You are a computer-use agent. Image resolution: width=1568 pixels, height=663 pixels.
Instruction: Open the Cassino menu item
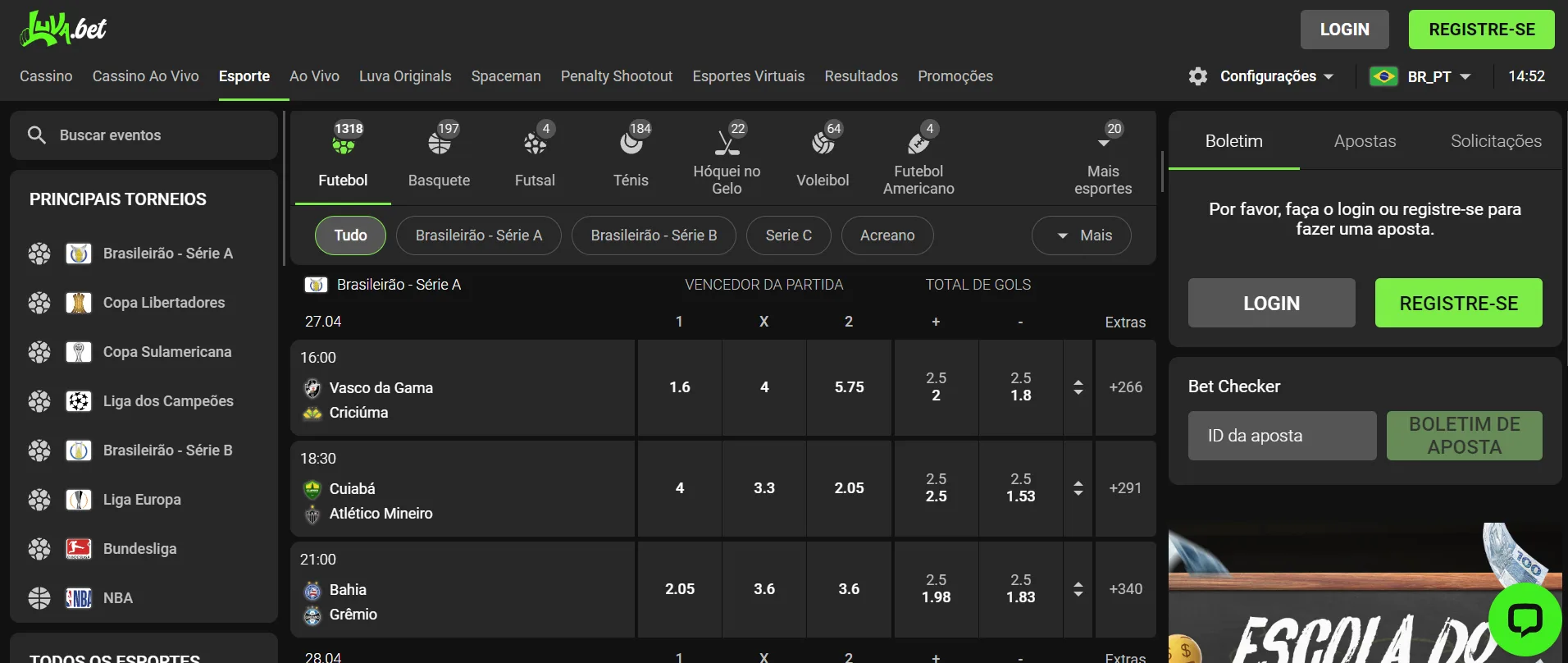pos(46,76)
